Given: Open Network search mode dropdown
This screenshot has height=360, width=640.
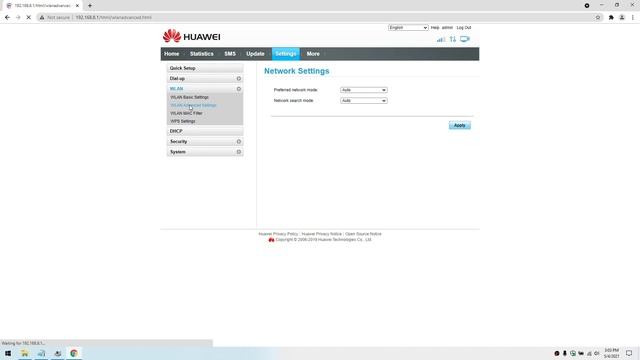Looking at the screenshot, I should pos(364,100).
